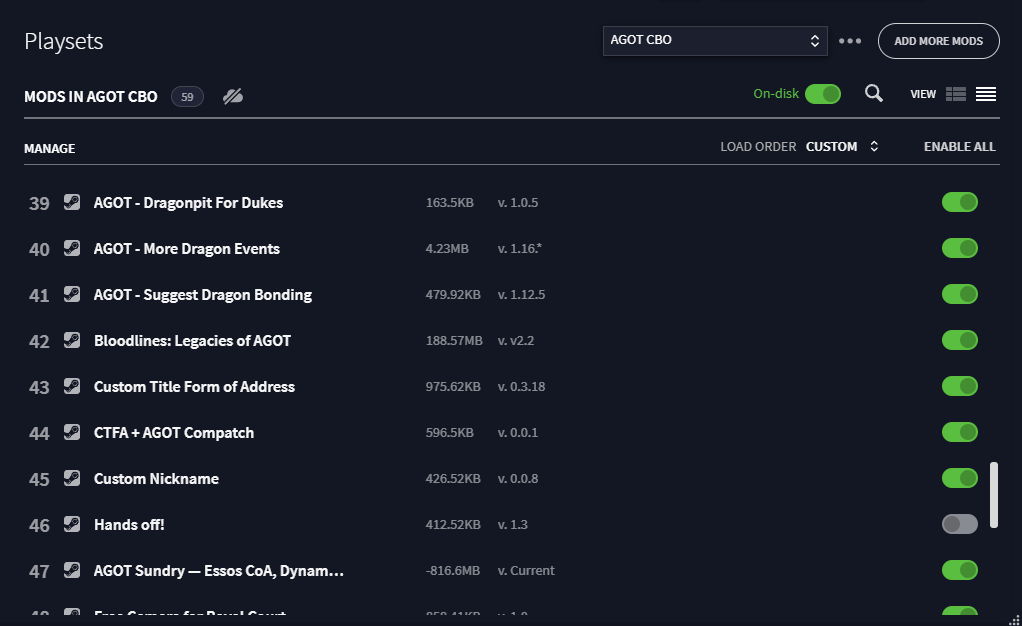Click the 59 mod count badge
The image size is (1022, 626).
coord(187,97)
